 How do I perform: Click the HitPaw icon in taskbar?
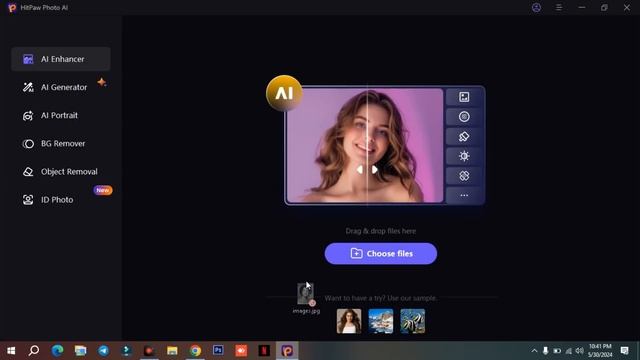click(x=287, y=351)
